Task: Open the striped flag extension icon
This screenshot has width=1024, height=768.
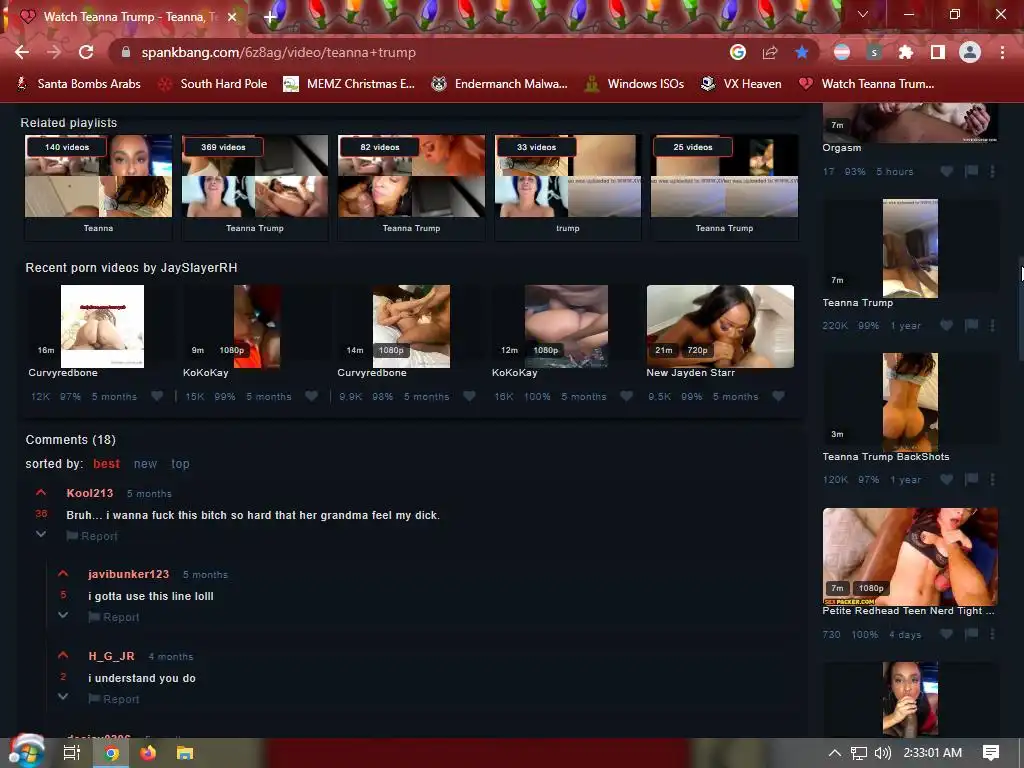Action: click(x=842, y=52)
